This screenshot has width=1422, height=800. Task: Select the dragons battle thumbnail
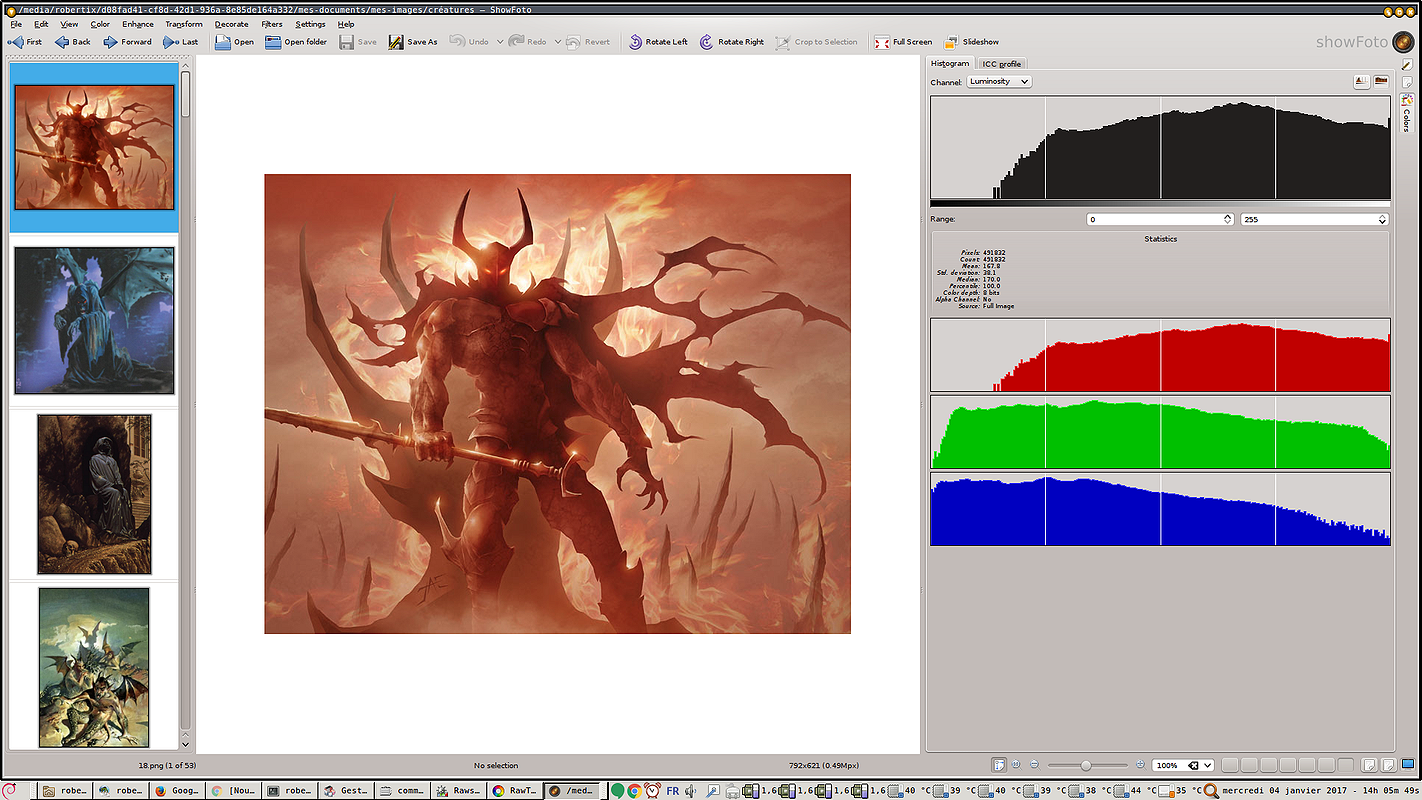tap(94, 667)
